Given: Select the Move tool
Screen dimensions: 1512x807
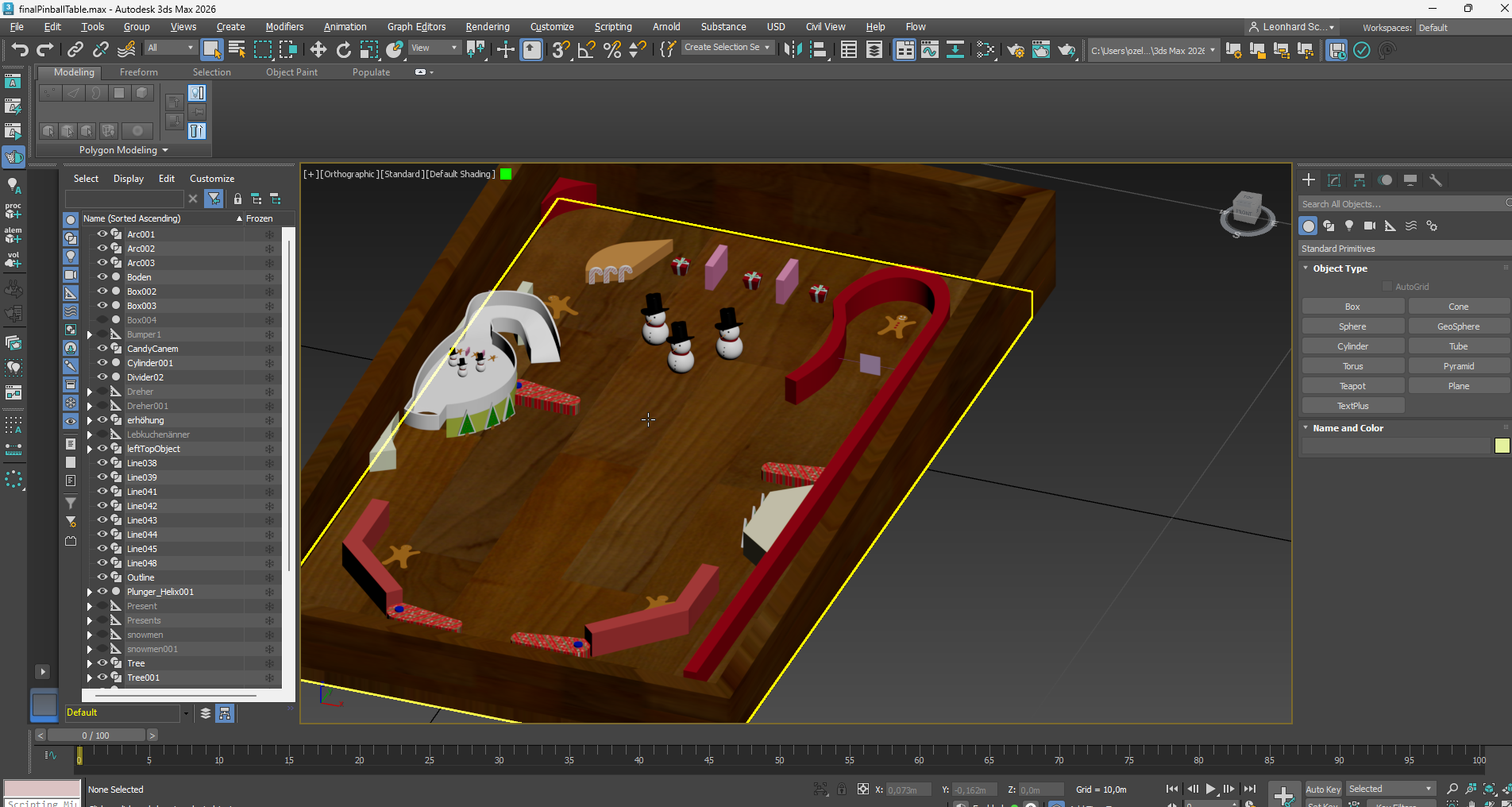Looking at the screenshot, I should click(318, 49).
